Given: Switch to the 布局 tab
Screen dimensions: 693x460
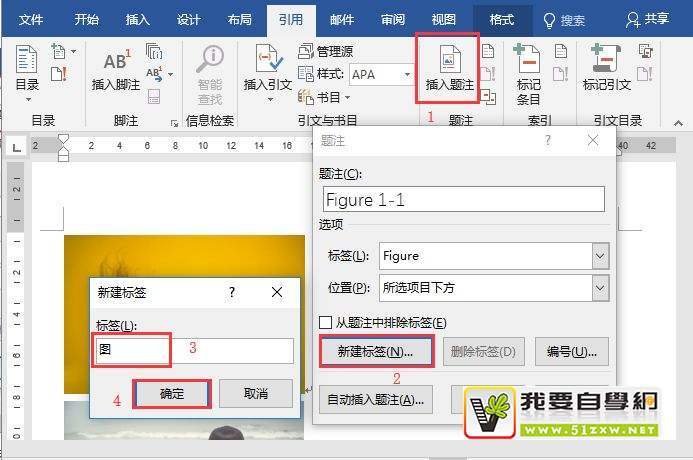Looking at the screenshot, I should click(240, 20).
